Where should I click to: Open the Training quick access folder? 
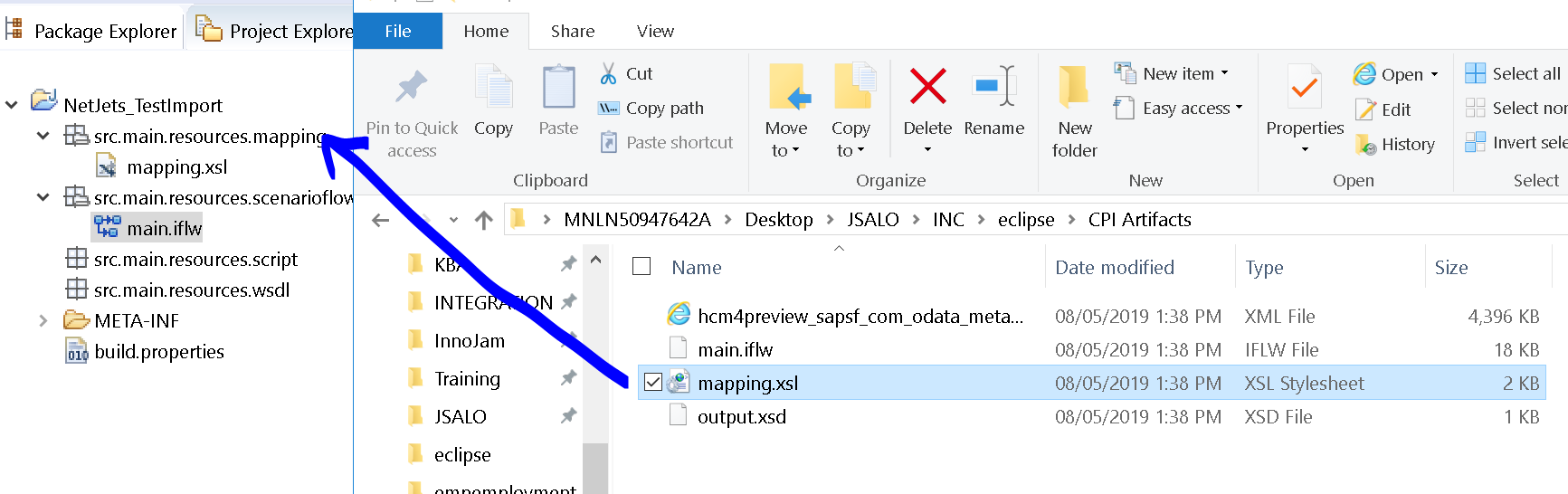tap(467, 378)
